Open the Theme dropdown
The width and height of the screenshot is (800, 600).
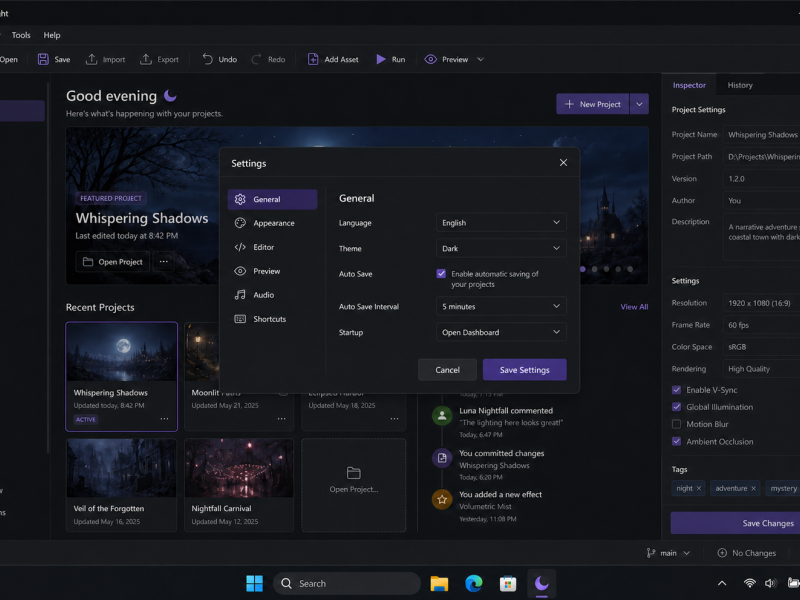pos(501,248)
